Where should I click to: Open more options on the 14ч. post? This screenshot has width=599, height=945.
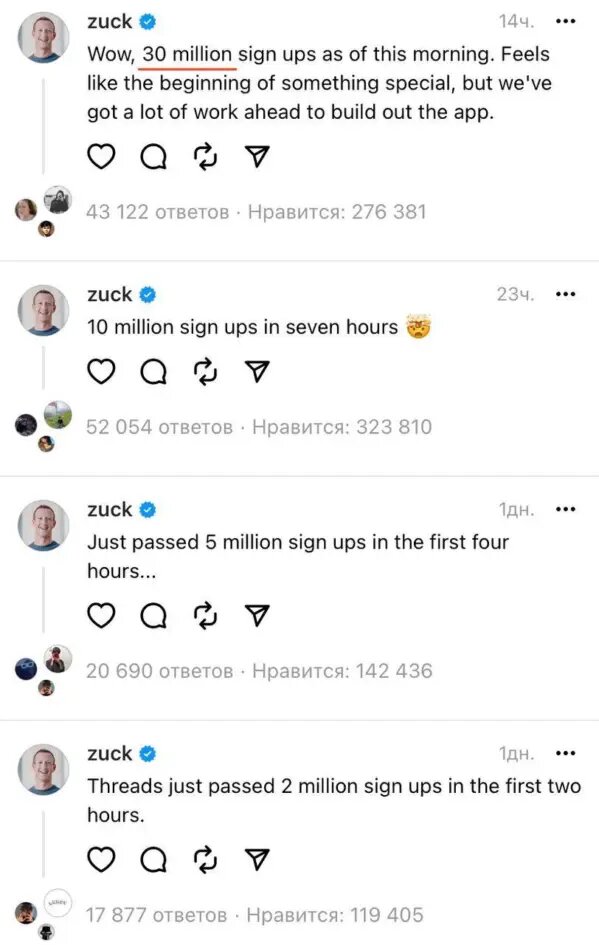(x=565, y=22)
